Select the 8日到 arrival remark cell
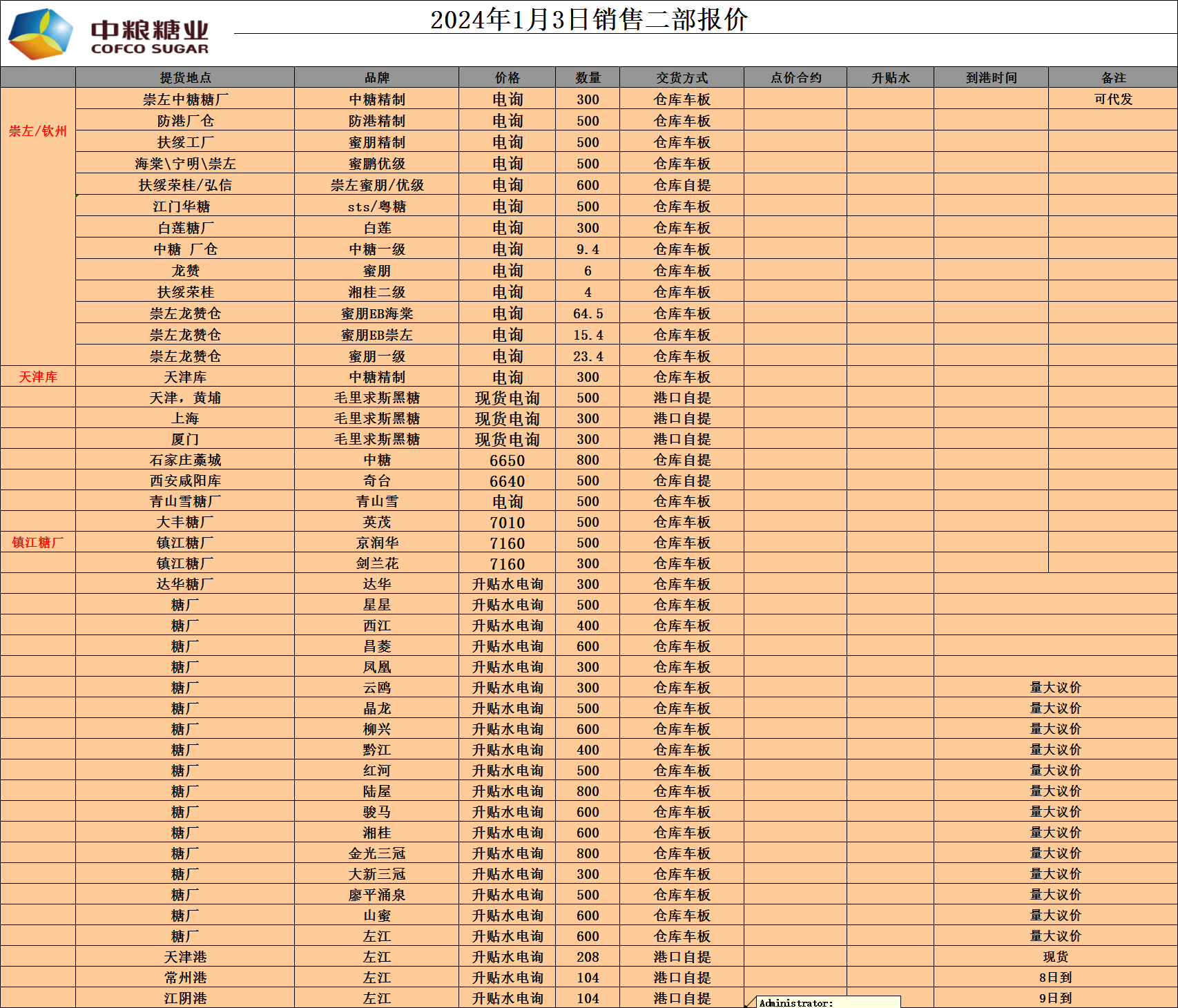1178x1008 pixels. (1055, 978)
